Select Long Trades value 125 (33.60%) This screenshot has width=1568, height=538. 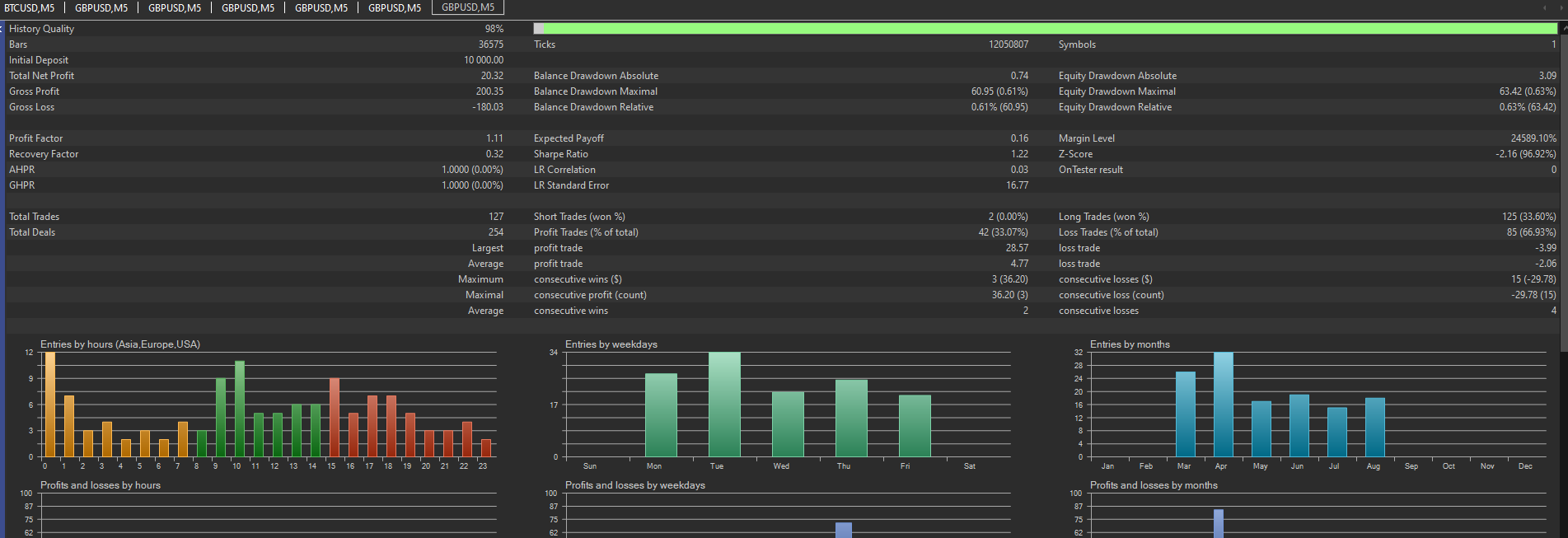[1529, 217]
